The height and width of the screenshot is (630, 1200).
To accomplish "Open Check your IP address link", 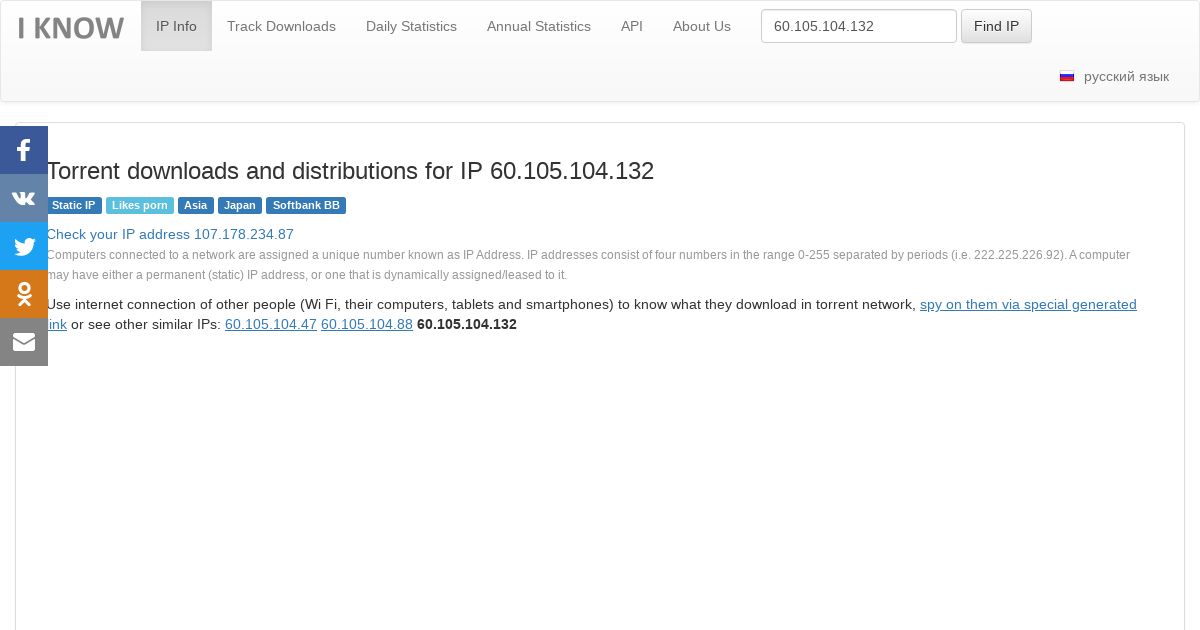I will 170,234.
